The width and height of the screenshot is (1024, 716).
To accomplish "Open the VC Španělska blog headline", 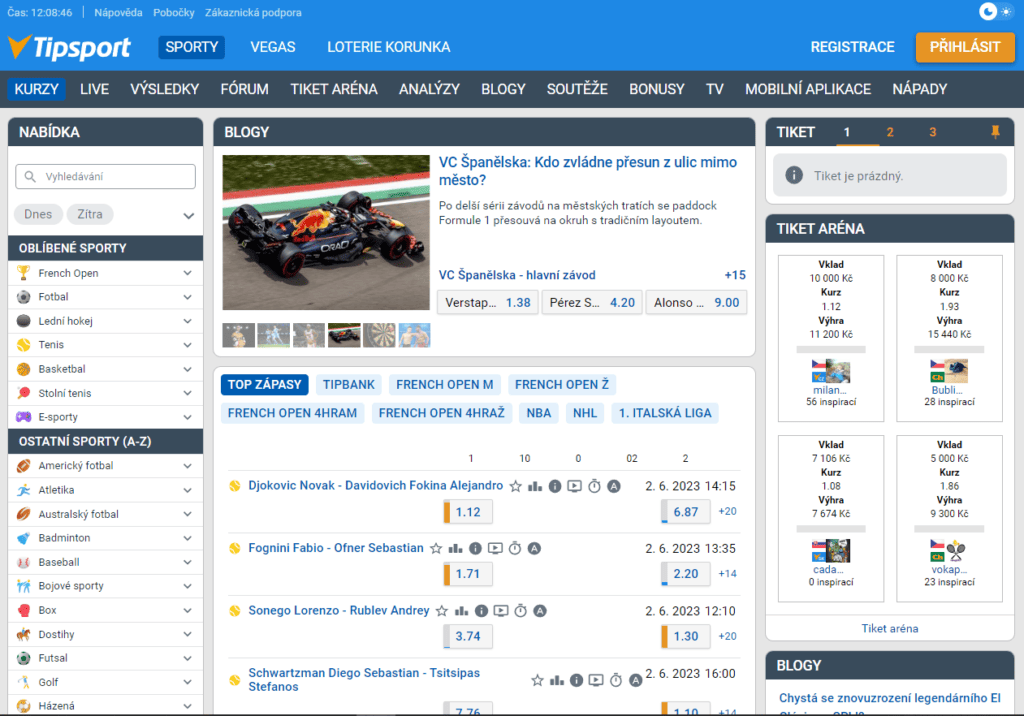I will click(x=588, y=171).
